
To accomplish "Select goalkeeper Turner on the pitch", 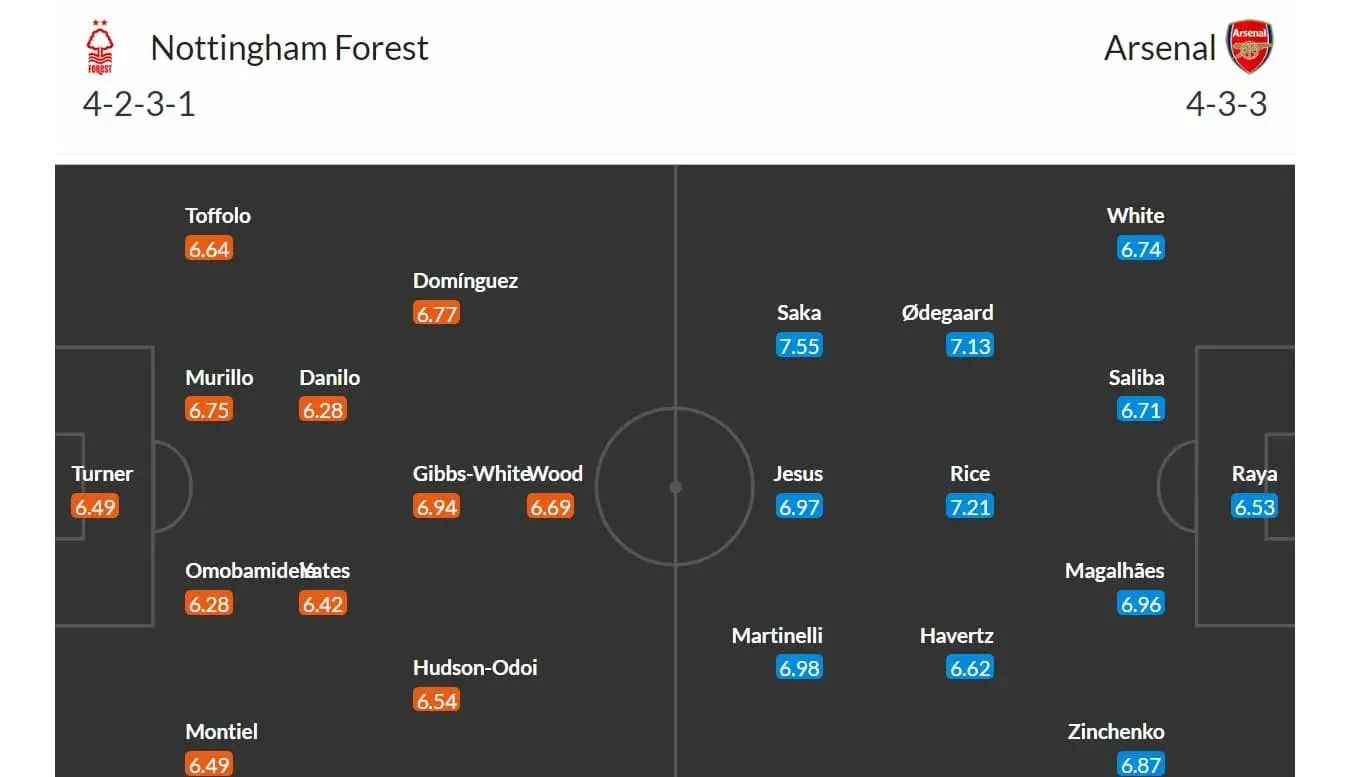I will coord(102,474).
